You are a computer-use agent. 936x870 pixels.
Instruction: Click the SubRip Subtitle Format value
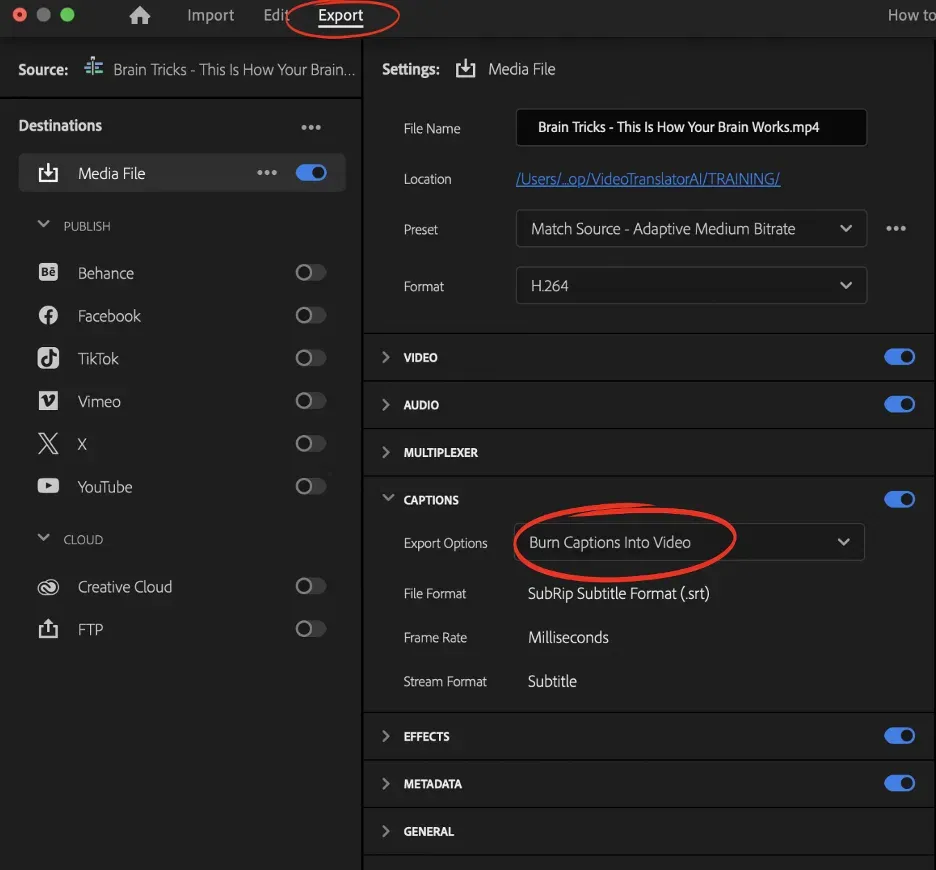[x=618, y=594]
